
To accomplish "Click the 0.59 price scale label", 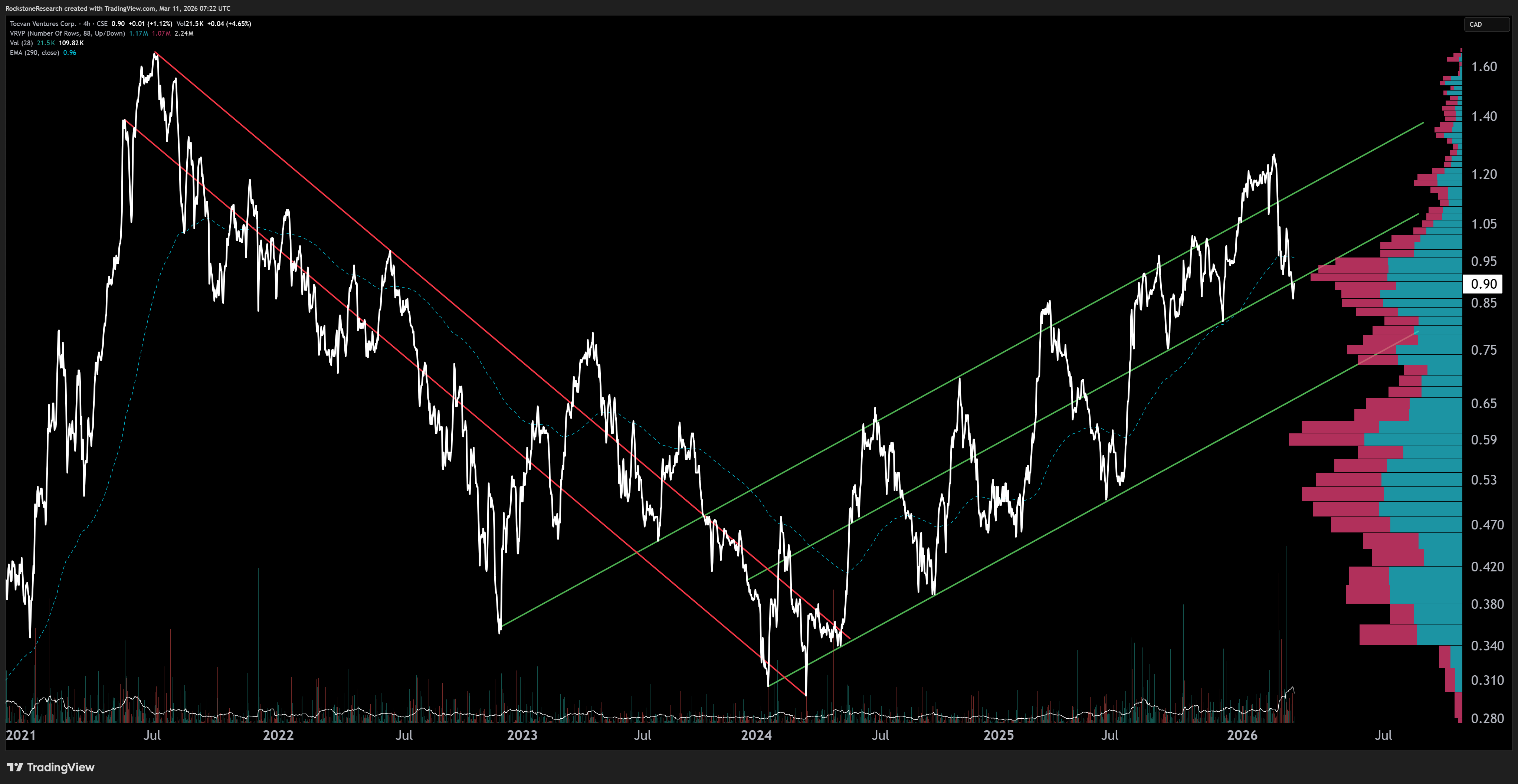I will click(1483, 439).
